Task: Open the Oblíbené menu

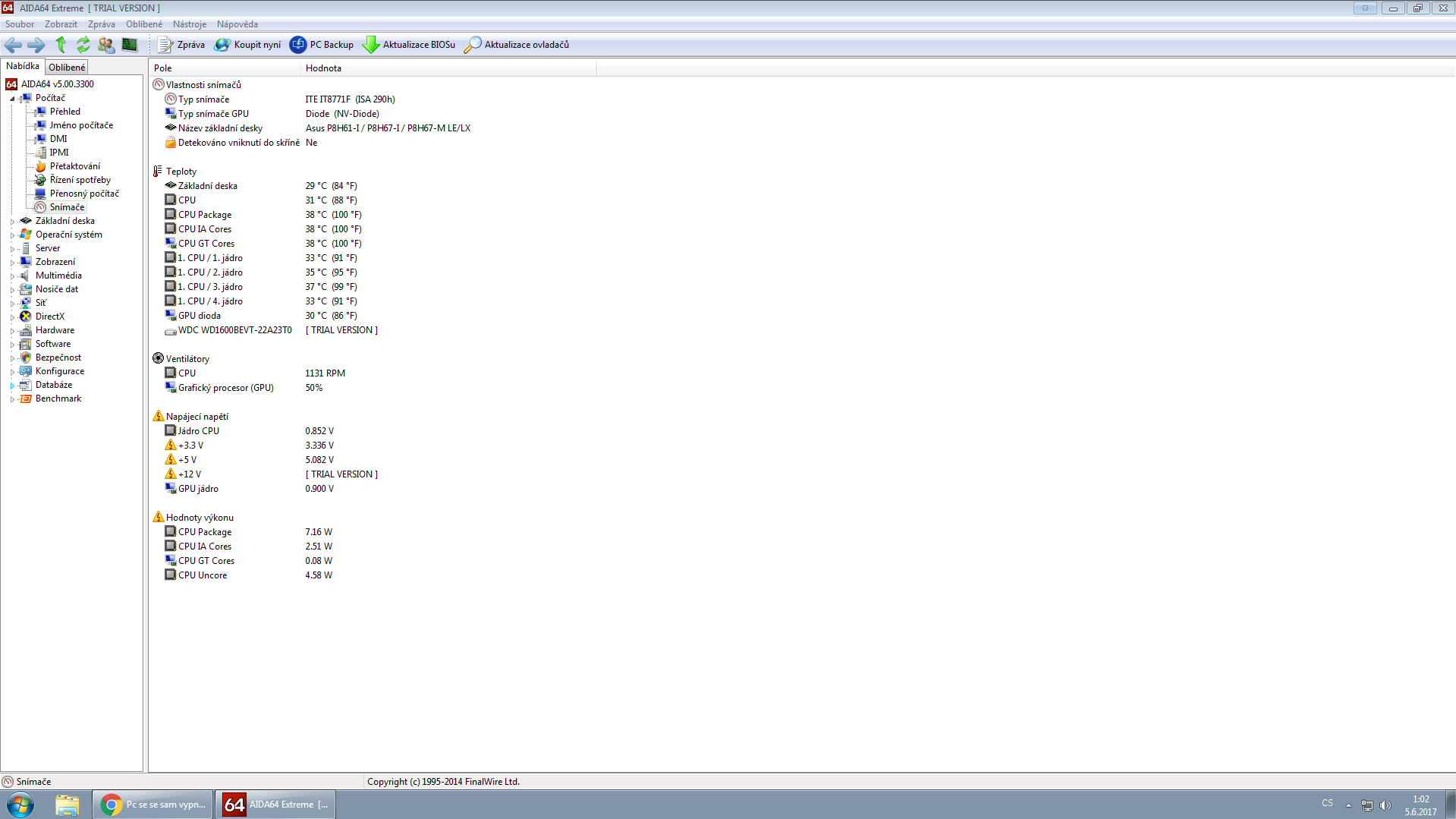Action: click(144, 24)
